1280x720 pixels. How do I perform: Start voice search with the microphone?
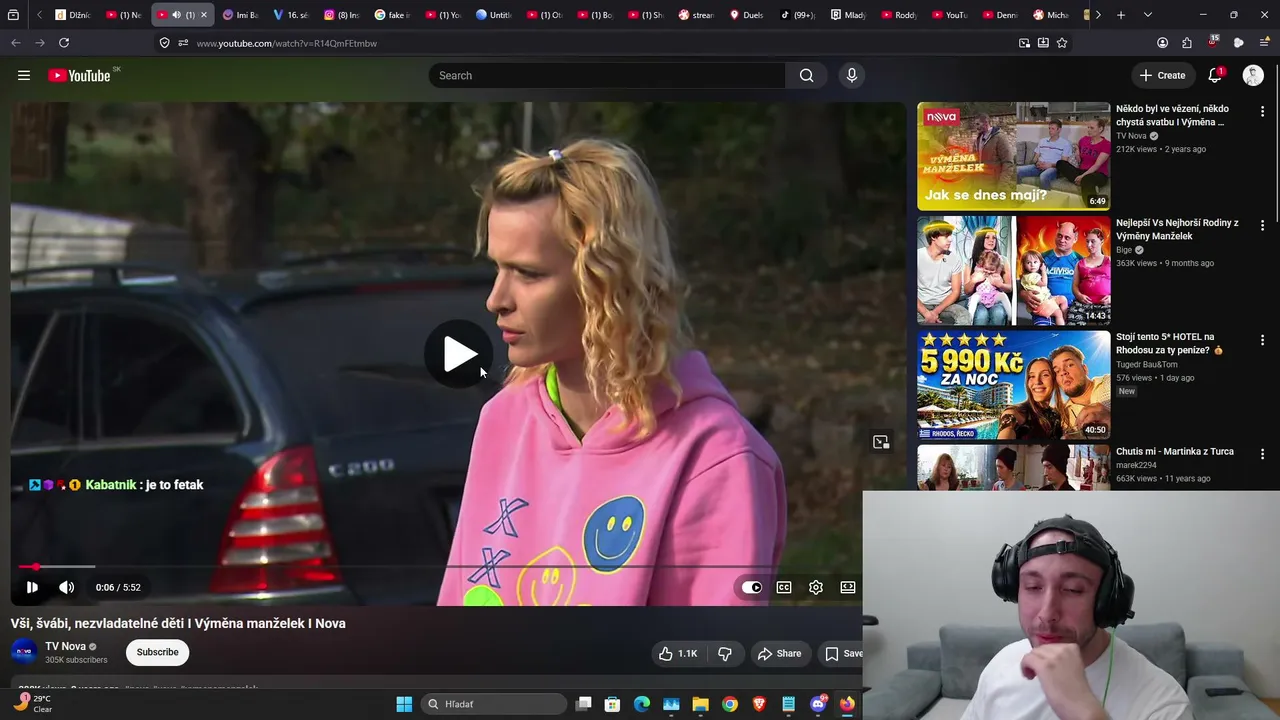coord(852,76)
